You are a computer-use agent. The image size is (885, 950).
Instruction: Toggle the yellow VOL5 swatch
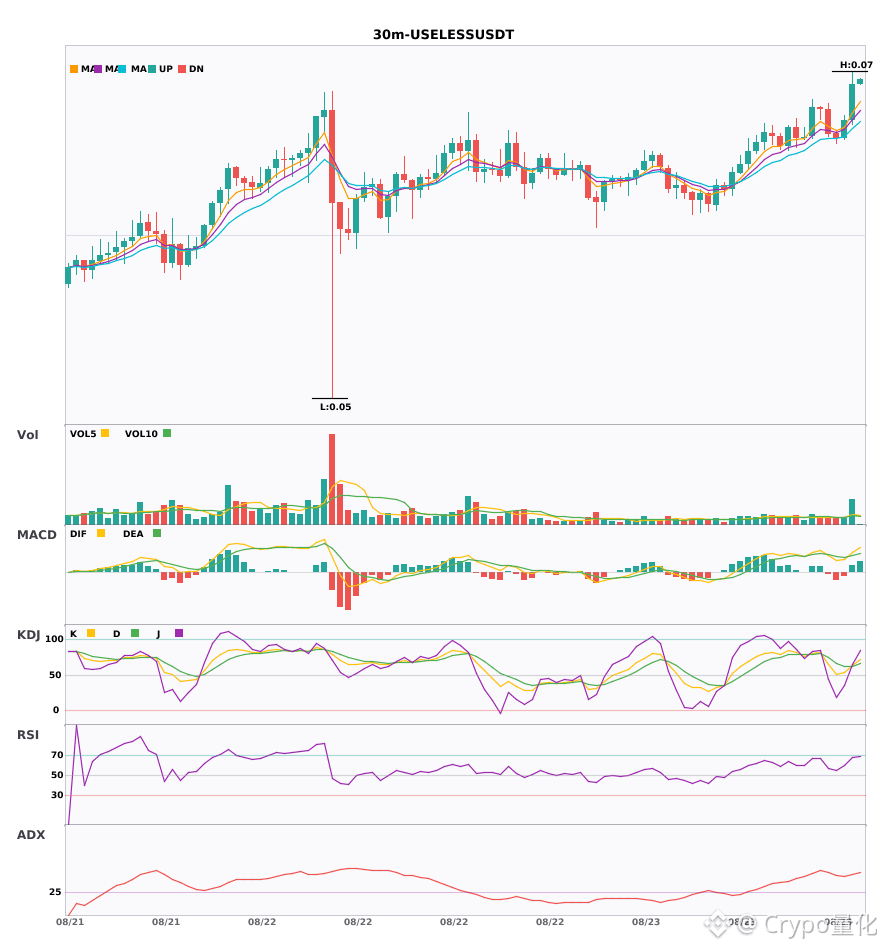pos(105,433)
